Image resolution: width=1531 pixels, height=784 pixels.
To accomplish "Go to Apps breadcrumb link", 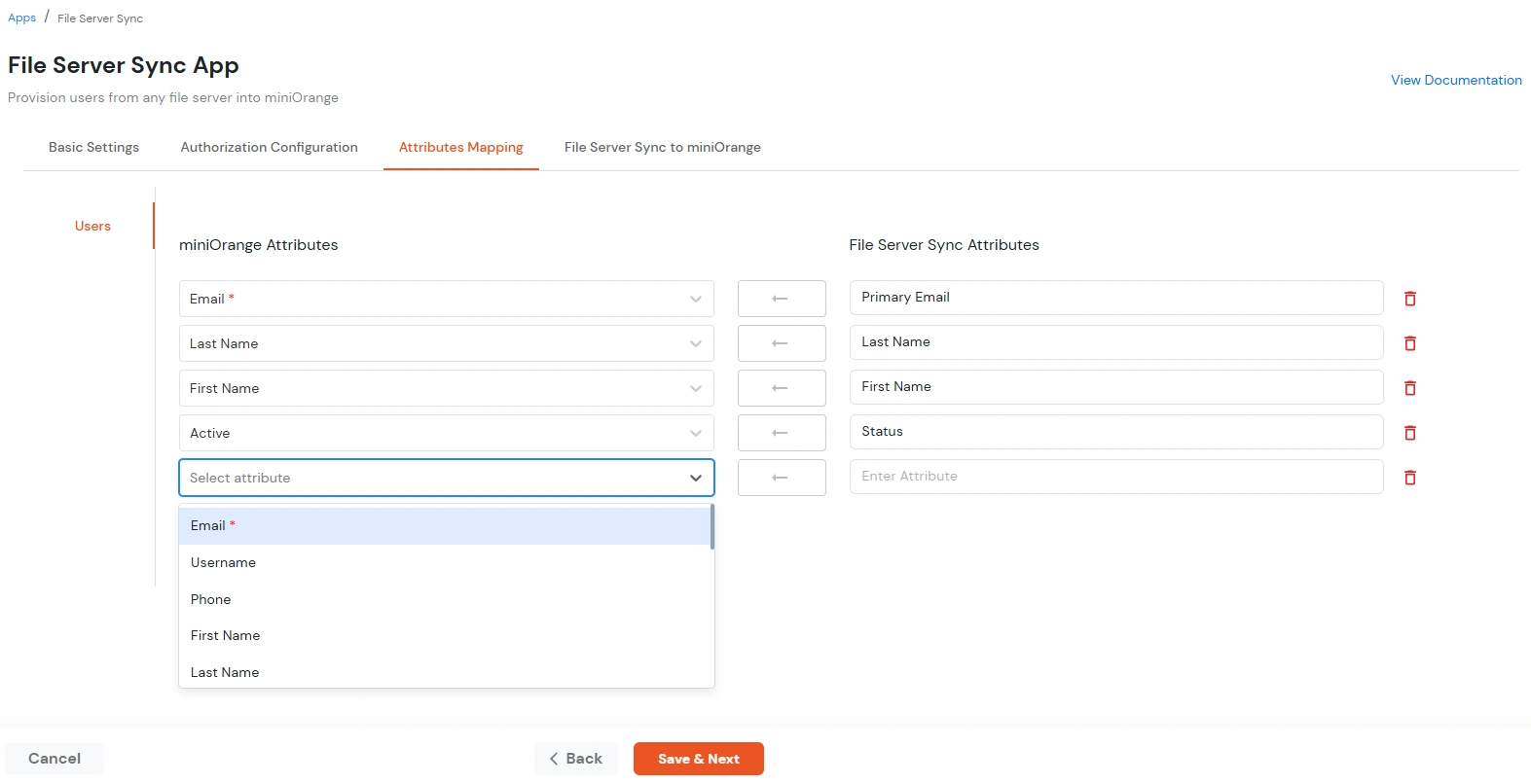I will pyautogui.click(x=21, y=18).
